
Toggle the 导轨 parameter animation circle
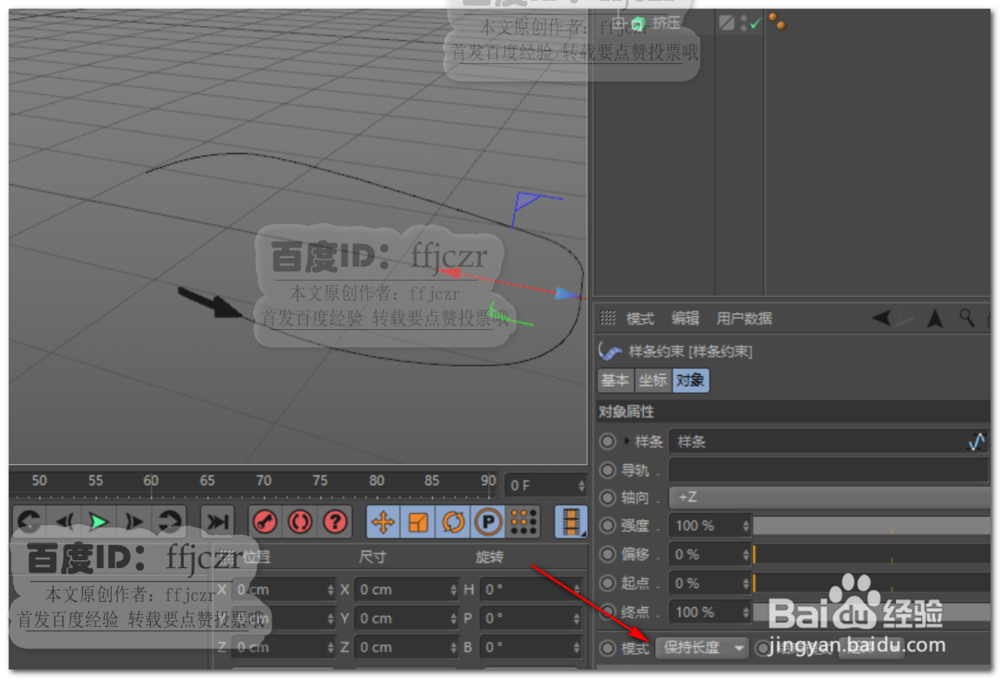[608, 471]
